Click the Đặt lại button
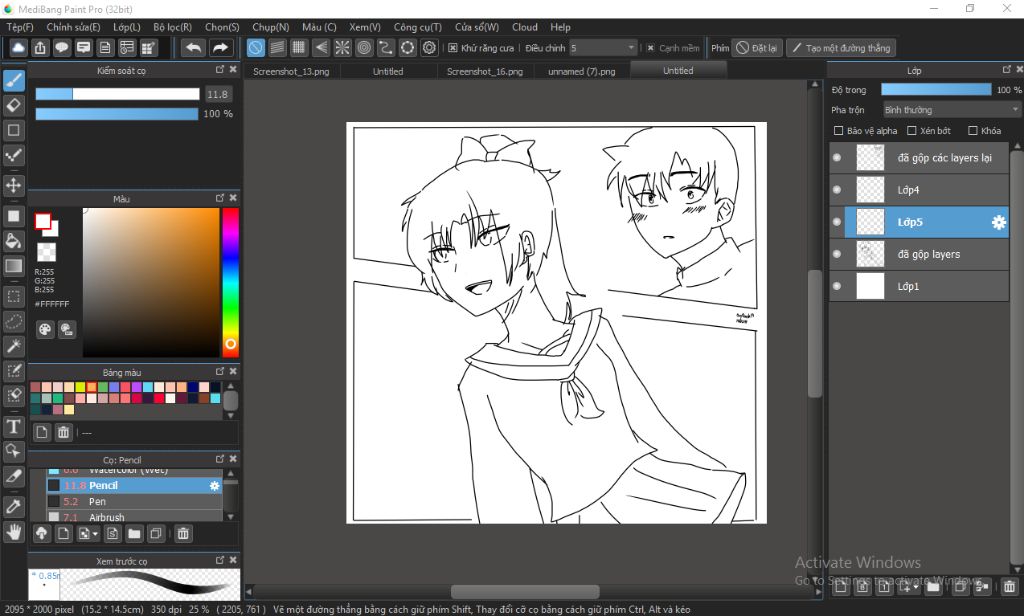Viewport: 1024px width, 616px height. pyautogui.click(x=757, y=48)
